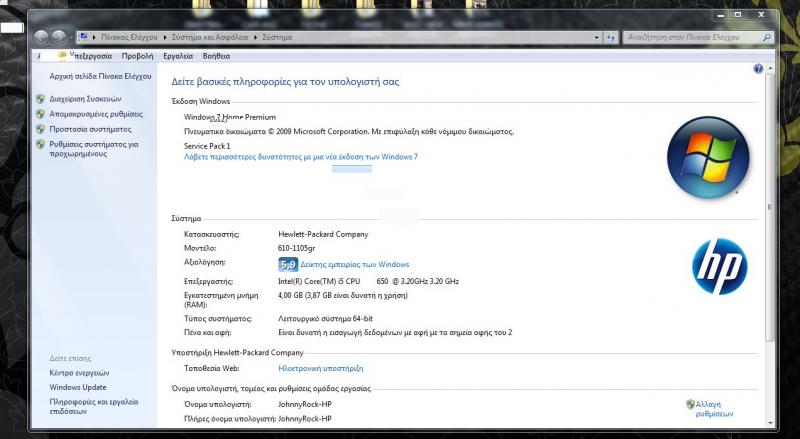Minimize the System window
The height and width of the screenshot is (439, 800).
(720, 15)
